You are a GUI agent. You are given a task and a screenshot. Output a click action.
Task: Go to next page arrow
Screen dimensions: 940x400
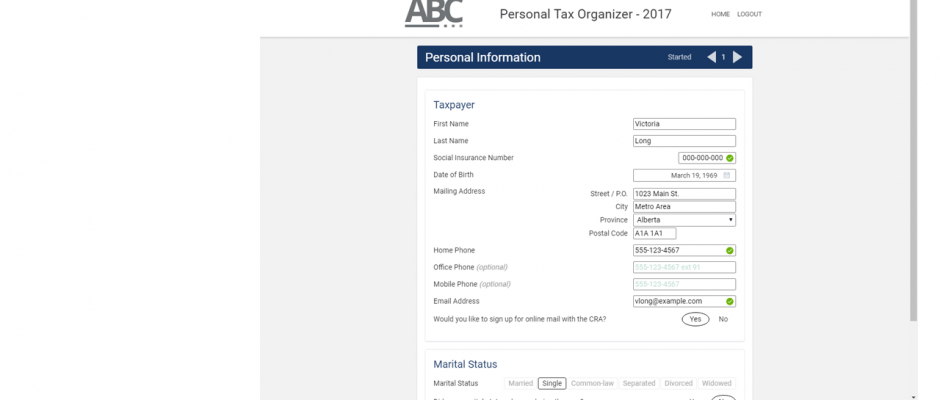[737, 57]
